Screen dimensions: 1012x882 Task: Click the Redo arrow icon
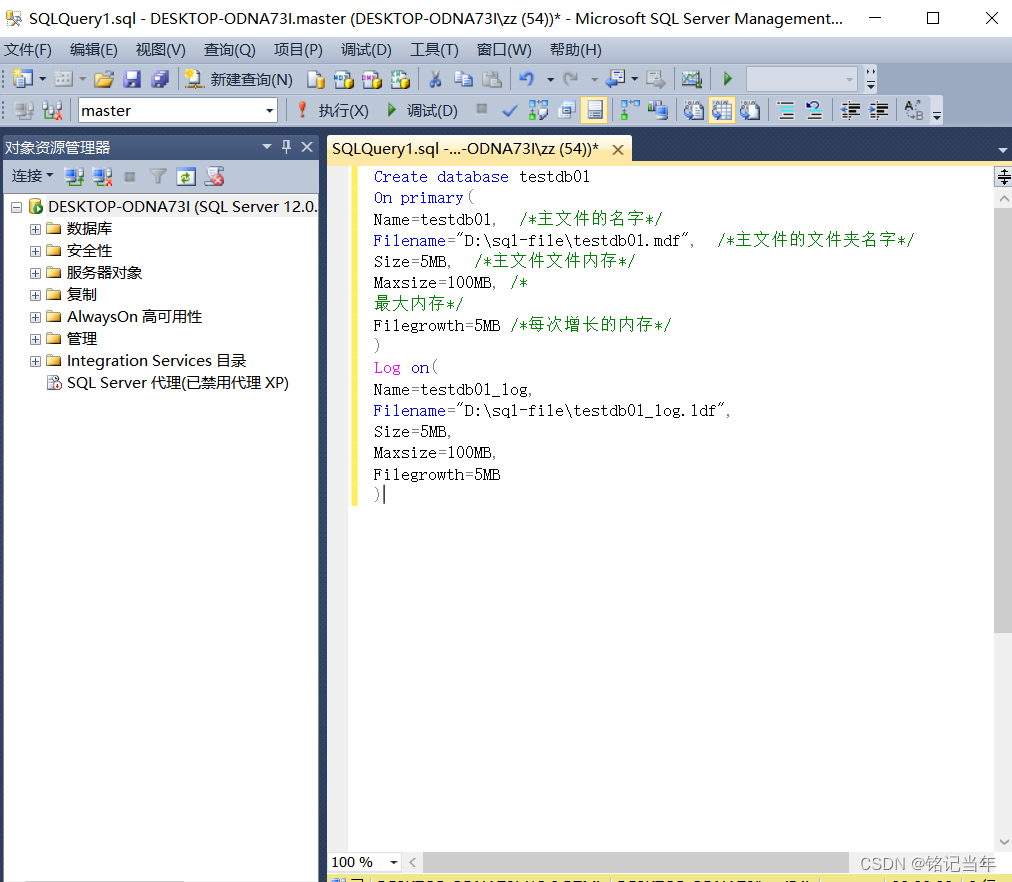[571, 79]
